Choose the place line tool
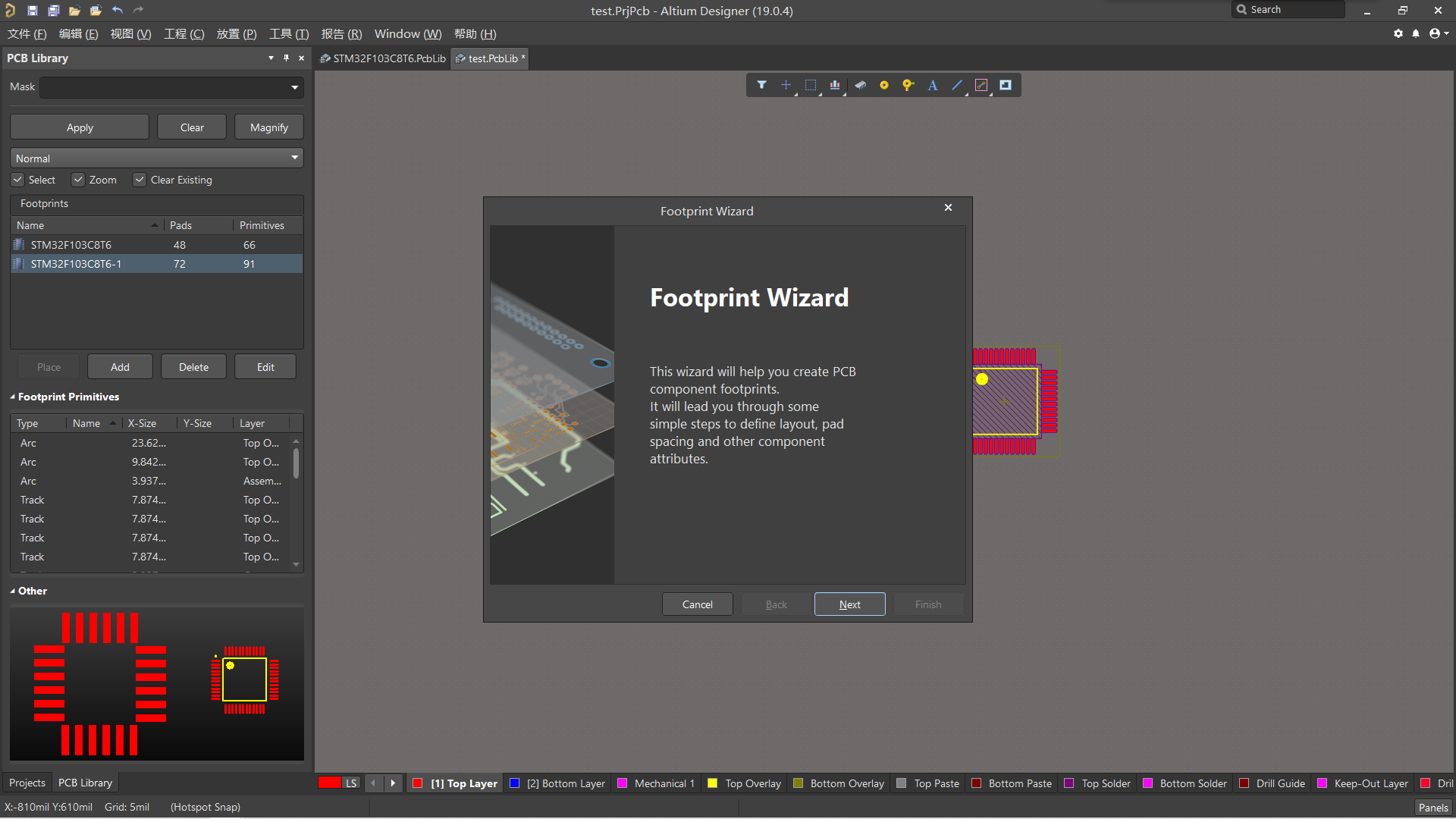The width and height of the screenshot is (1456, 819). click(x=956, y=85)
